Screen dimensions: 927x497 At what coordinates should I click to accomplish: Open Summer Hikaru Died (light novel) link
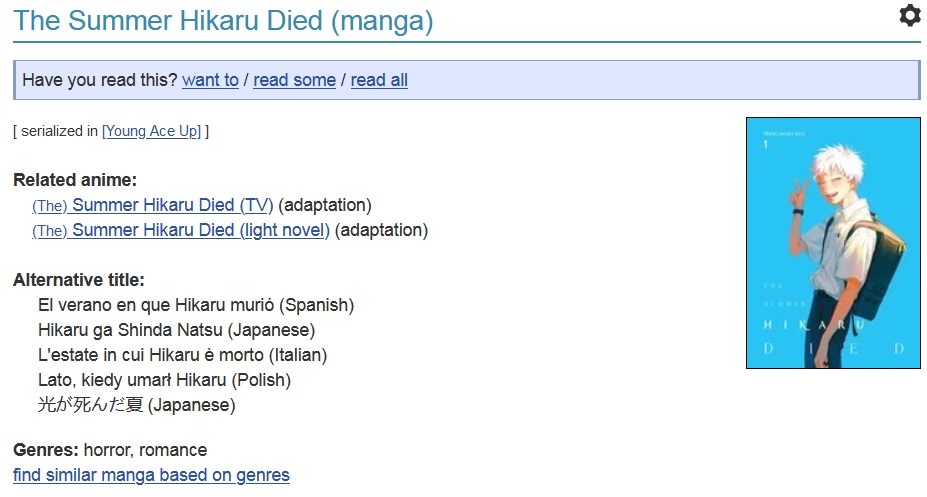180,230
